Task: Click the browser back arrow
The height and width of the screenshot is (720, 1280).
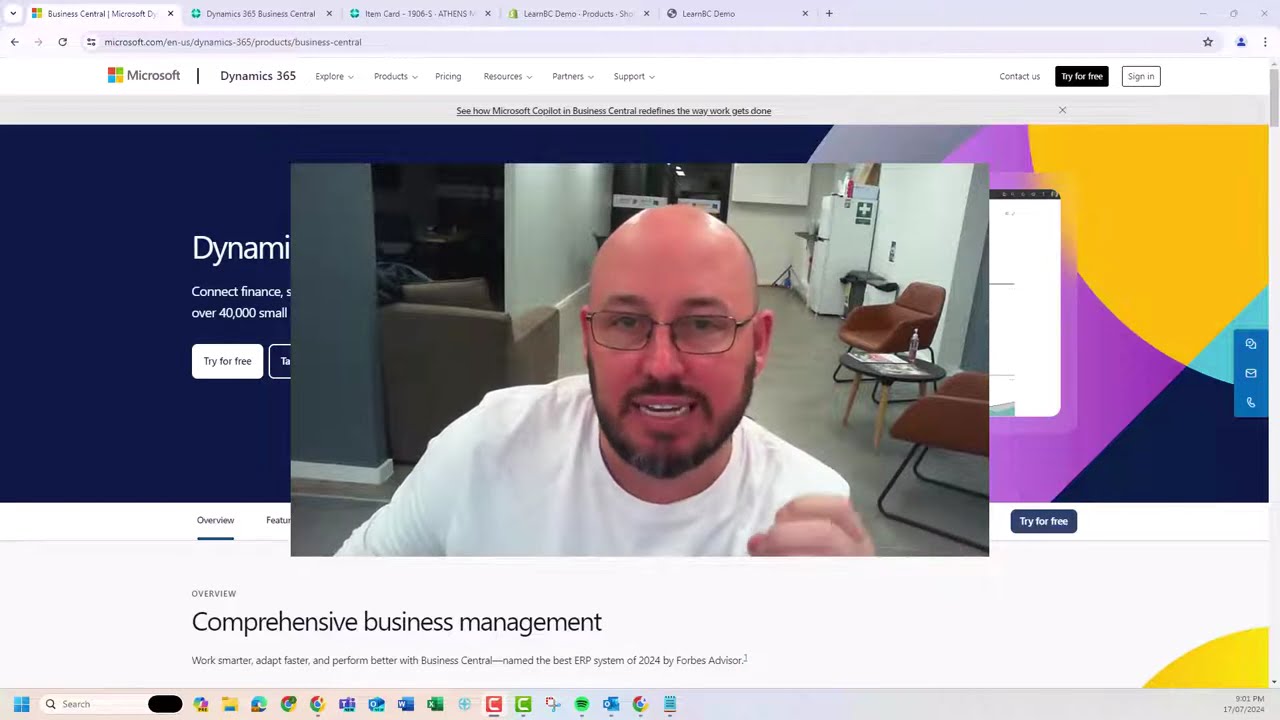Action: click(14, 42)
